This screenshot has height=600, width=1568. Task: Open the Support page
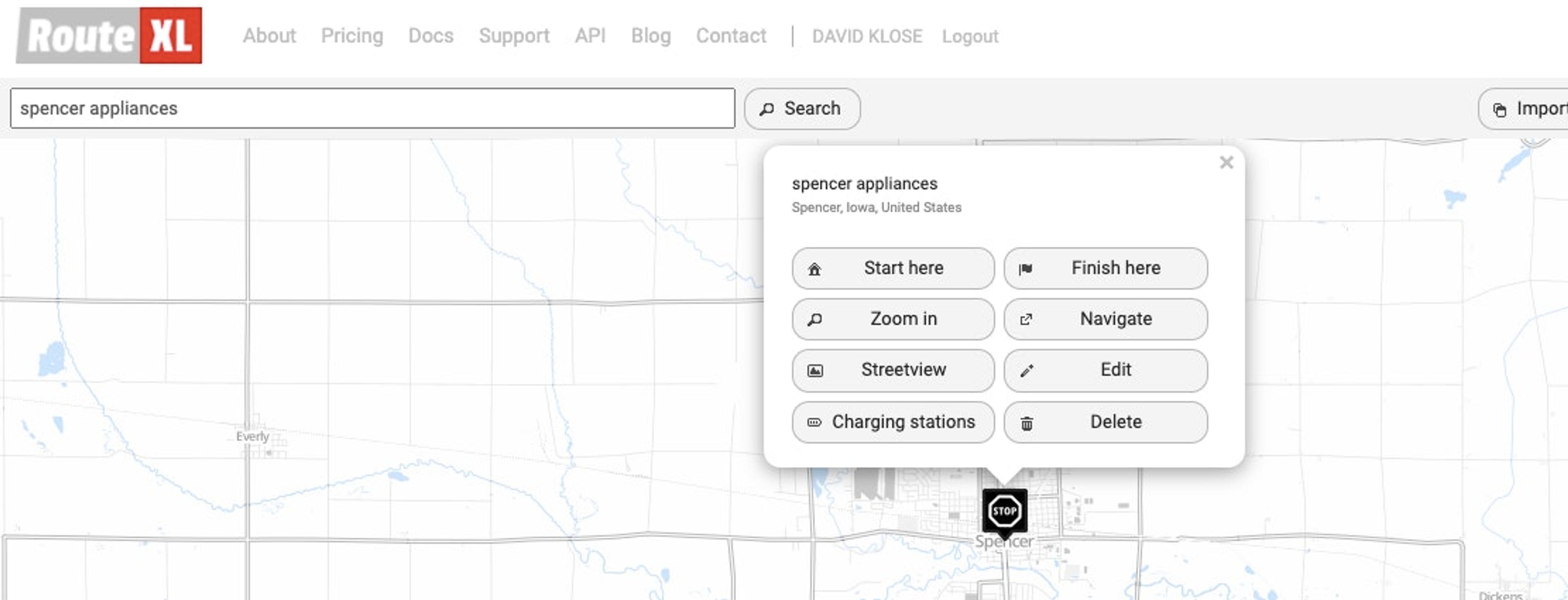[x=514, y=36]
